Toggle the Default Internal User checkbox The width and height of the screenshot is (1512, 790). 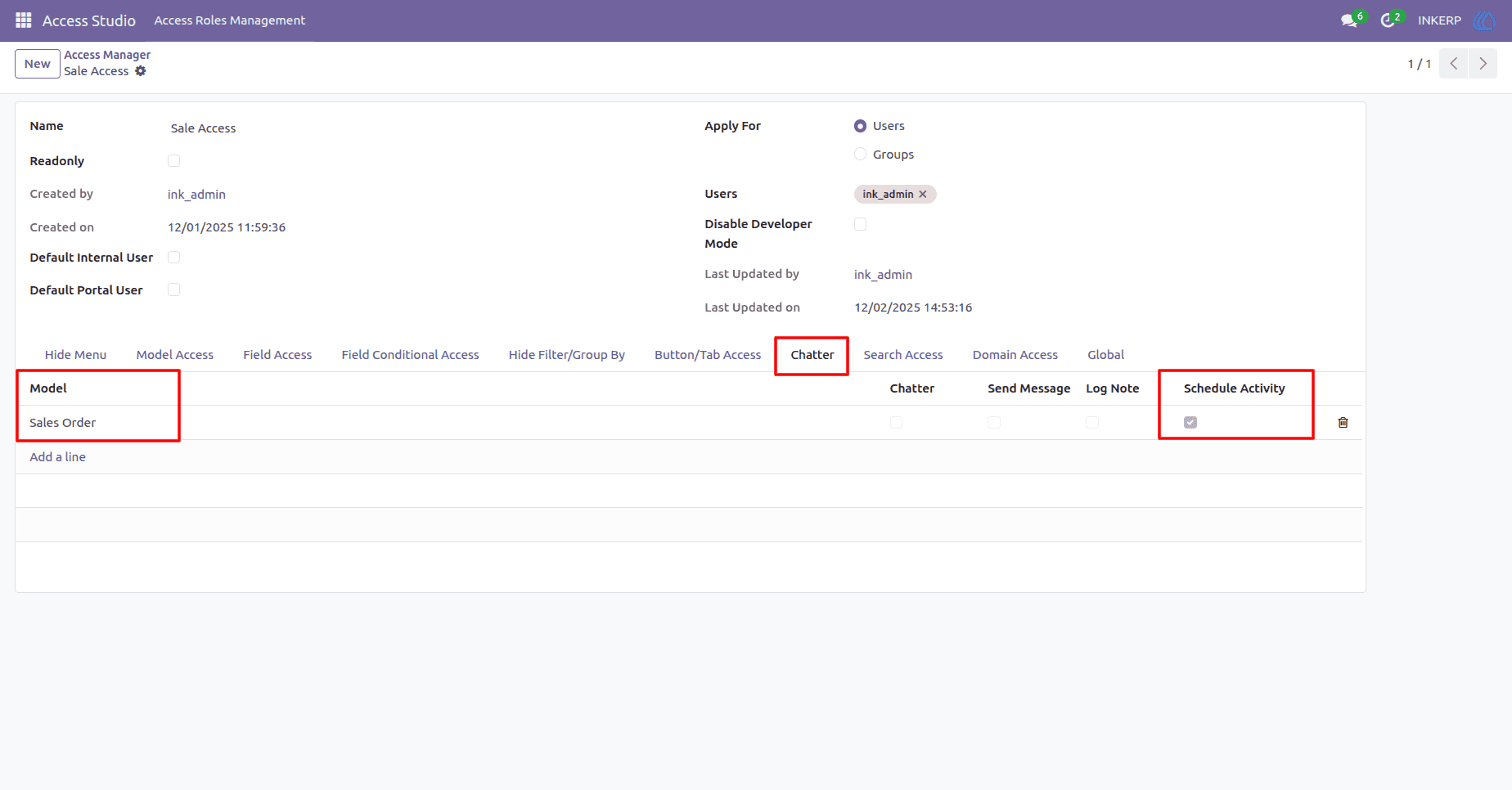[x=174, y=258]
